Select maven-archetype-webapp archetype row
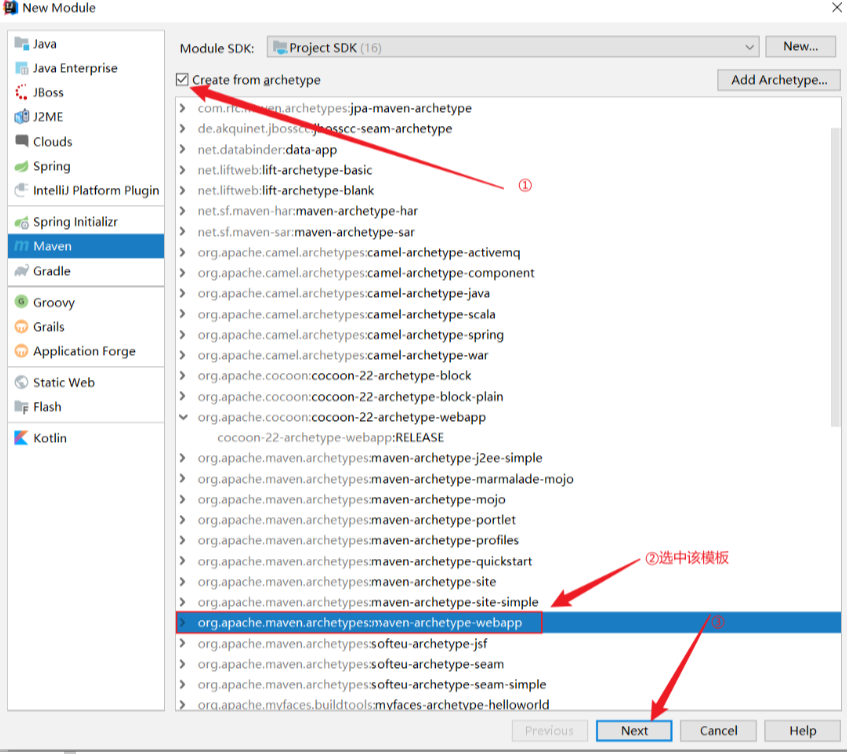This screenshot has height=754, width=847. pos(508,623)
